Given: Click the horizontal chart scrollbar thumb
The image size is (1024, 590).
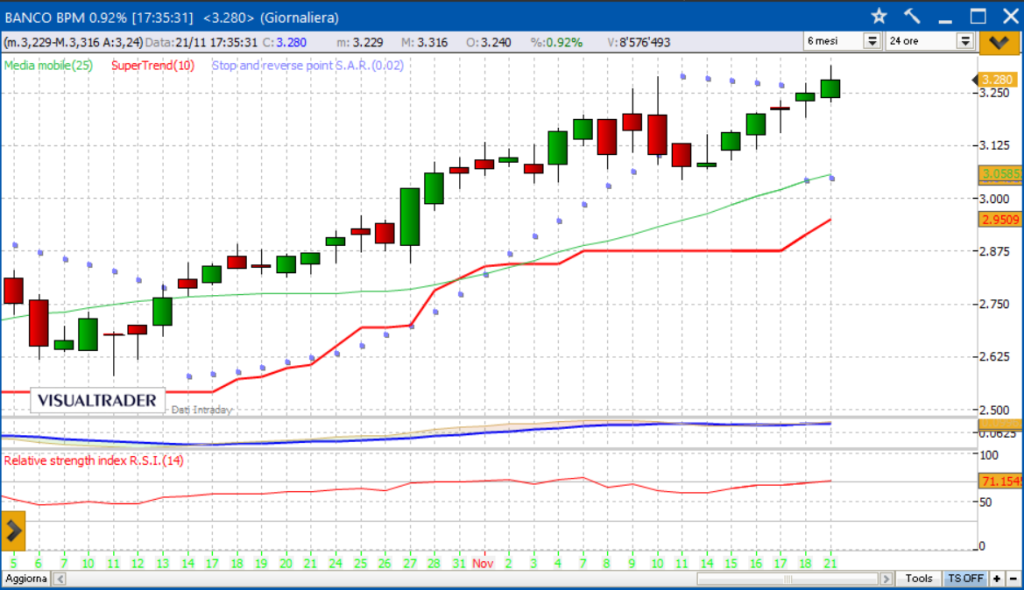Looking at the screenshot, I should [788, 579].
